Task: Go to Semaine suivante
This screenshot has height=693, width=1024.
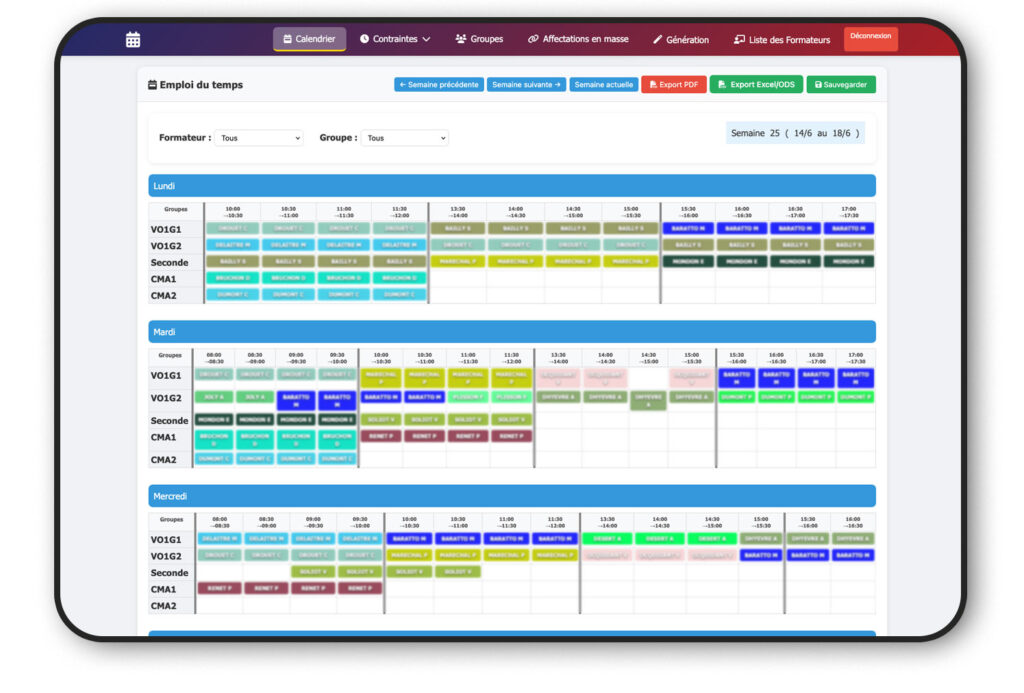Action: (x=526, y=85)
